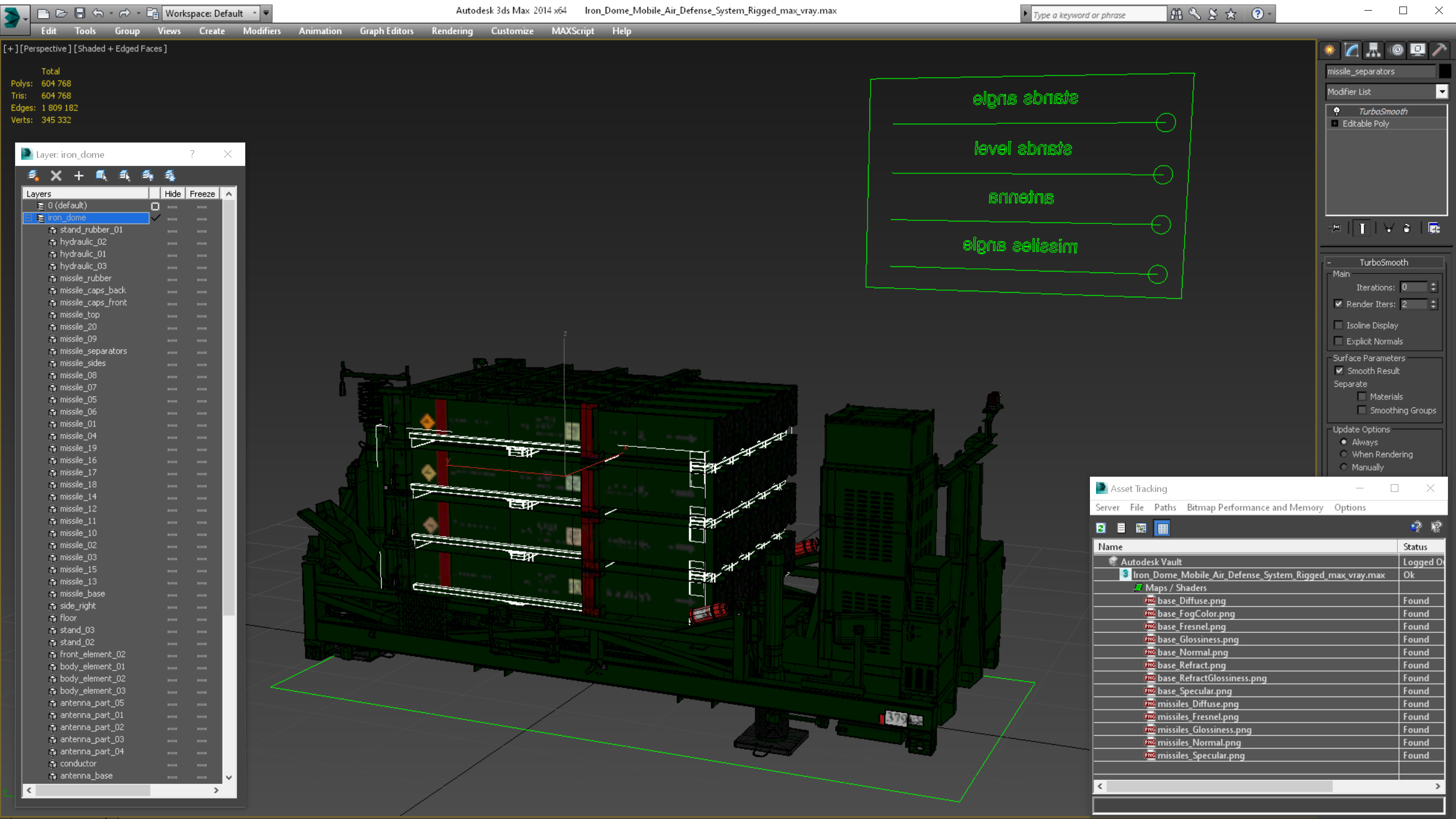The height and width of the screenshot is (819, 1456).
Task: Click Delete Layer X icon in Layer dialog
Action: [x=56, y=176]
